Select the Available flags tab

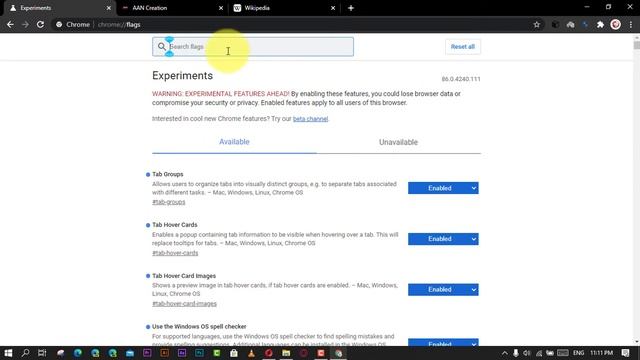[x=234, y=142]
